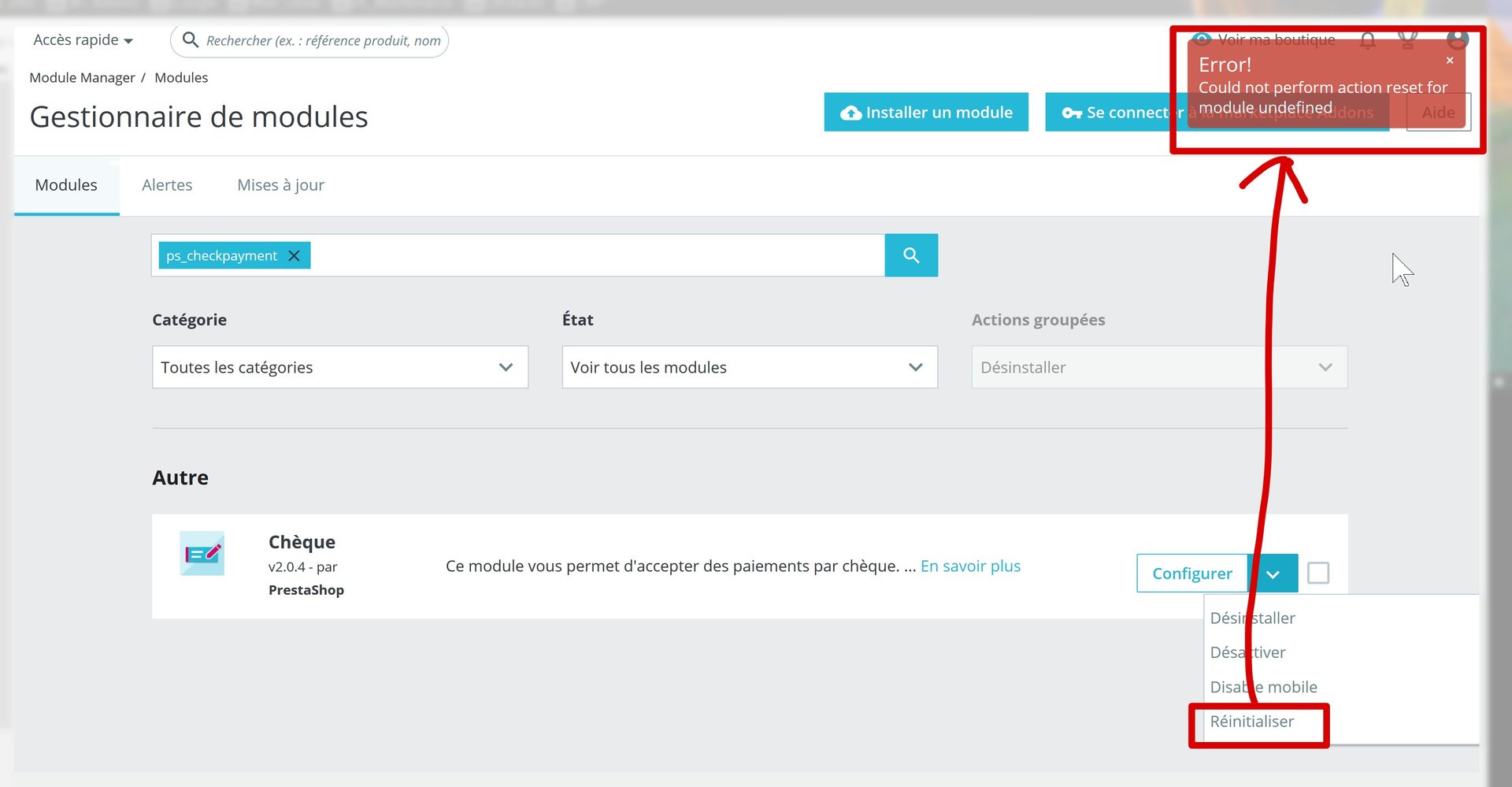The height and width of the screenshot is (787, 1512).
Task: Close the Error notification
Action: [x=1450, y=60]
